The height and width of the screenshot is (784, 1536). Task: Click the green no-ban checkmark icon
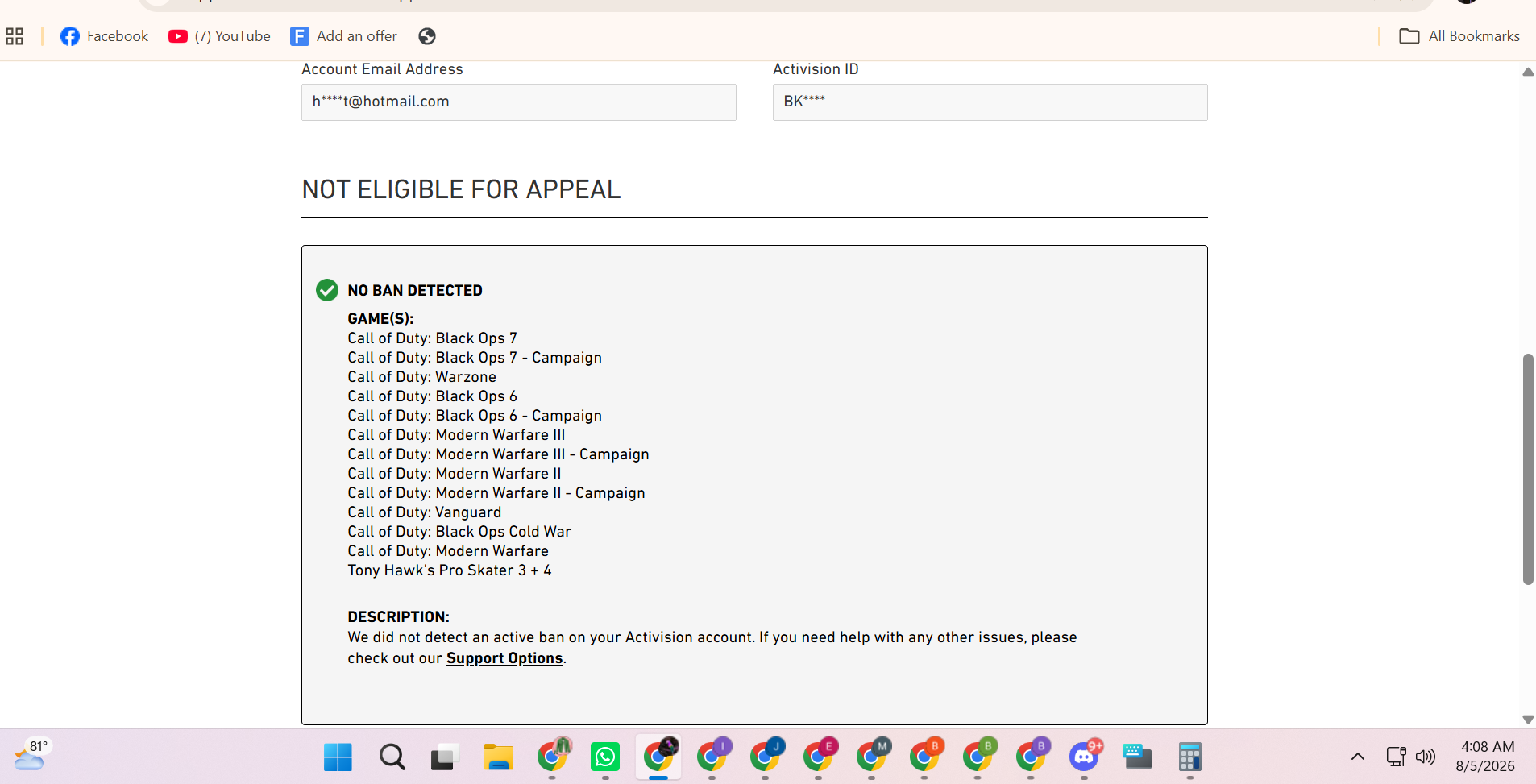[x=327, y=290]
